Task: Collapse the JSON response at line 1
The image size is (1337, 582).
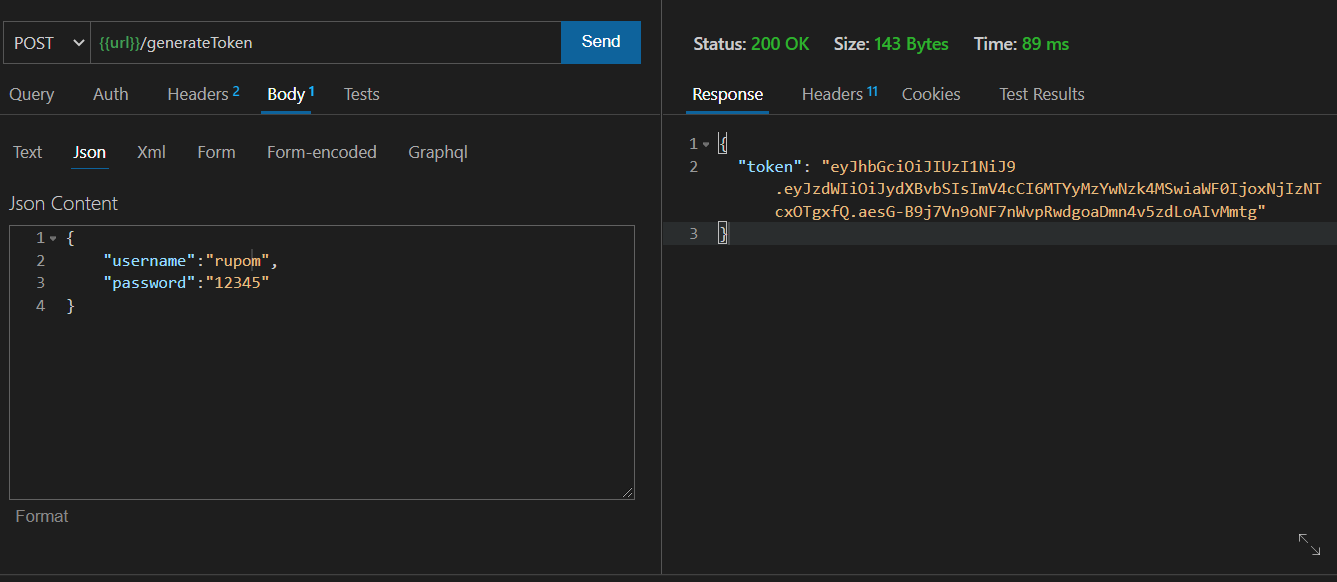Action: click(708, 142)
